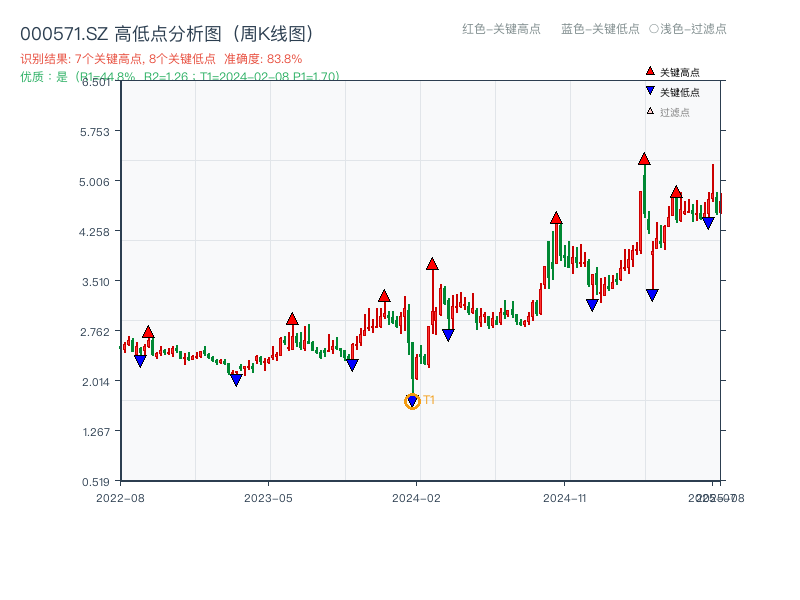Click the 2022-08 x-axis label
This screenshot has height=600, width=800.
pos(120,498)
